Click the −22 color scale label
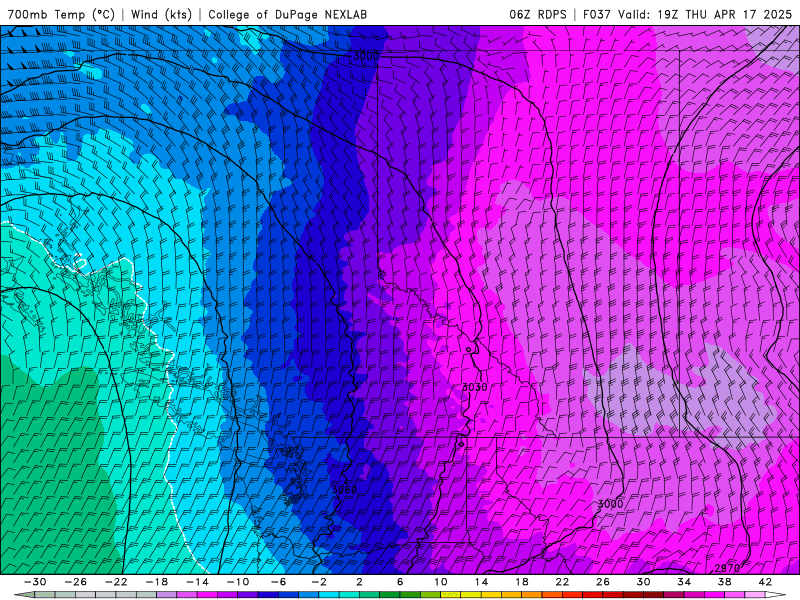The height and width of the screenshot is (600, 800). [116, 582]
